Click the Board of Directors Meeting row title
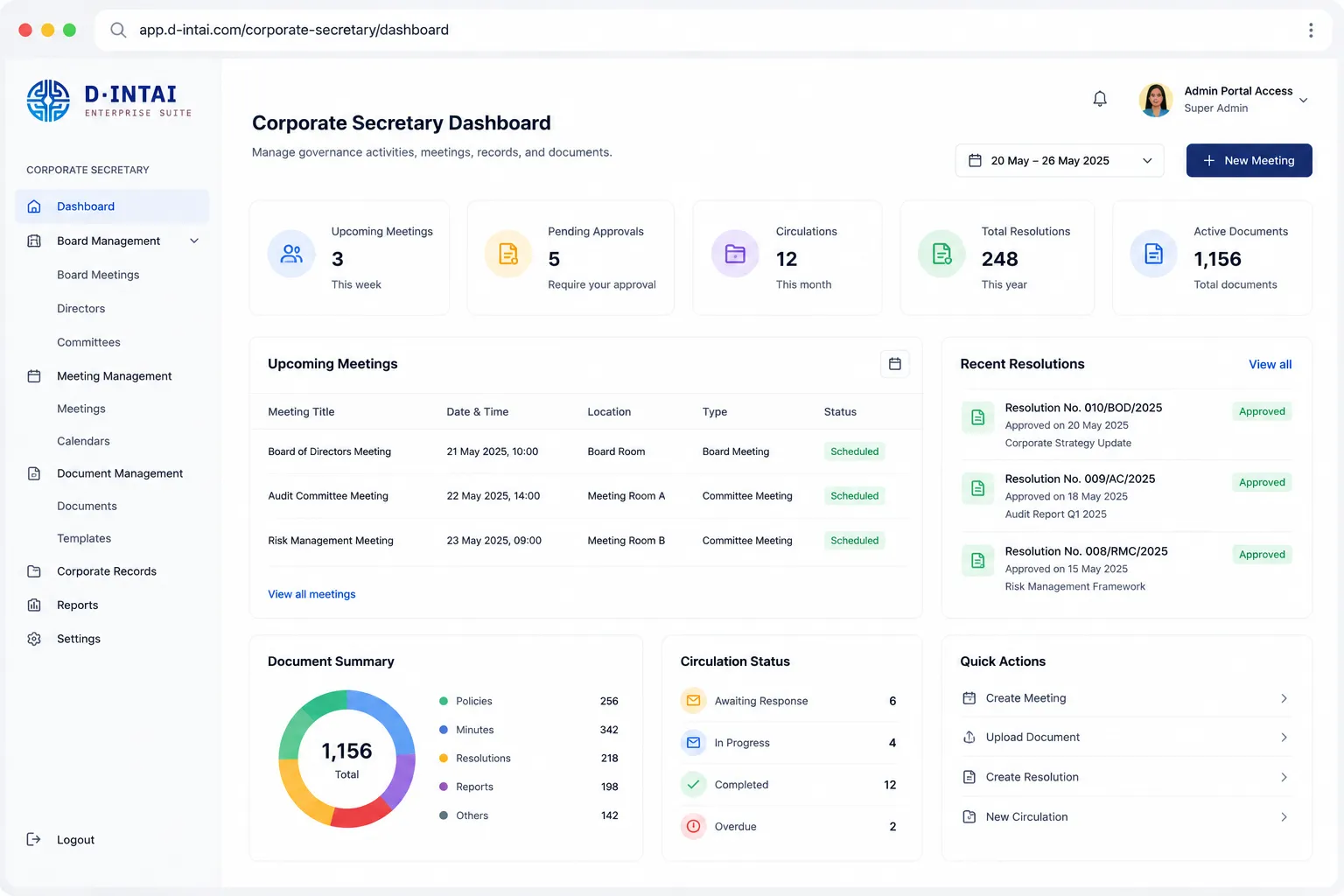 (329, 451)
